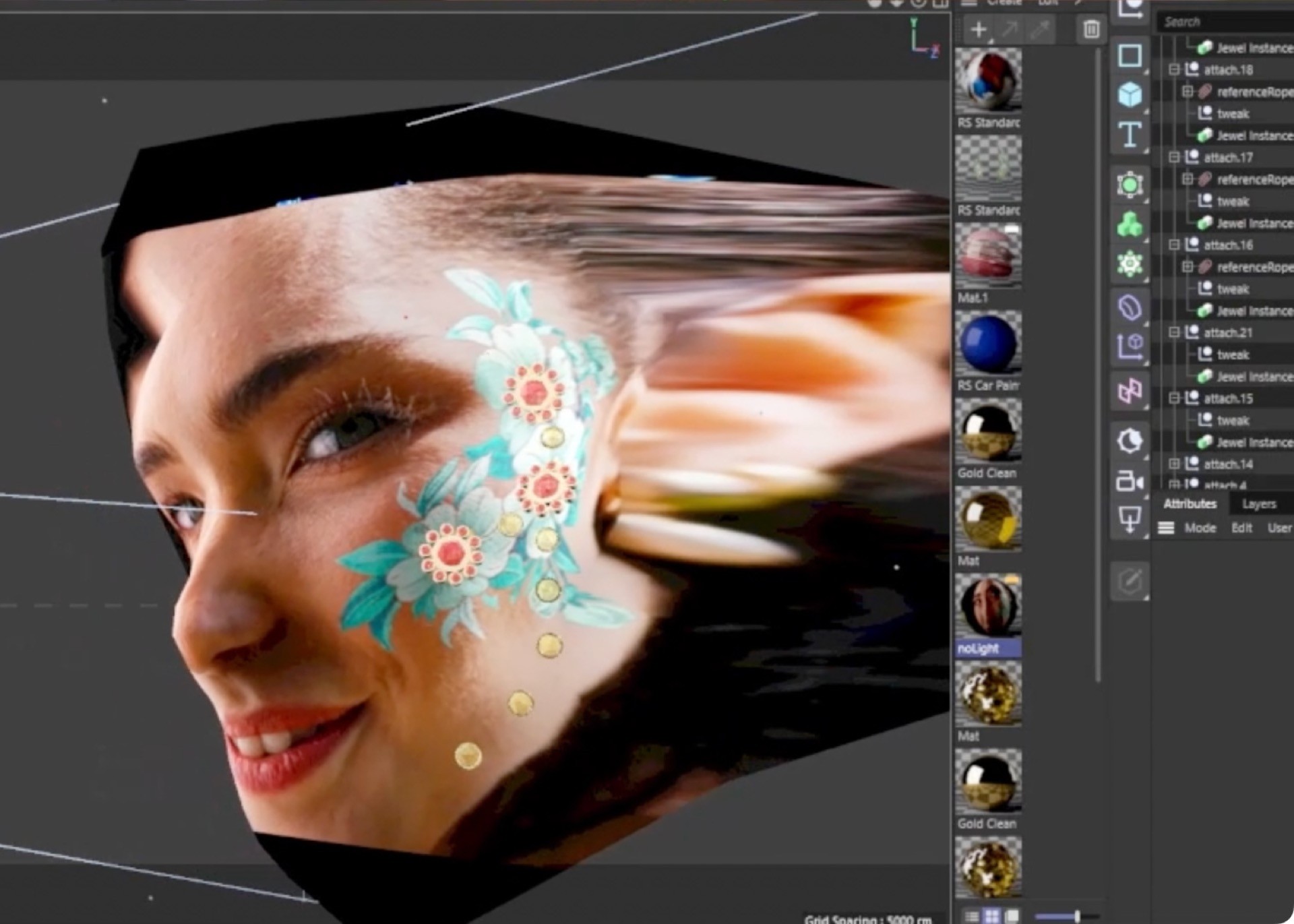
Task: Open the Attributes panel hamburger menu
Action: (x=1166, y=528)
